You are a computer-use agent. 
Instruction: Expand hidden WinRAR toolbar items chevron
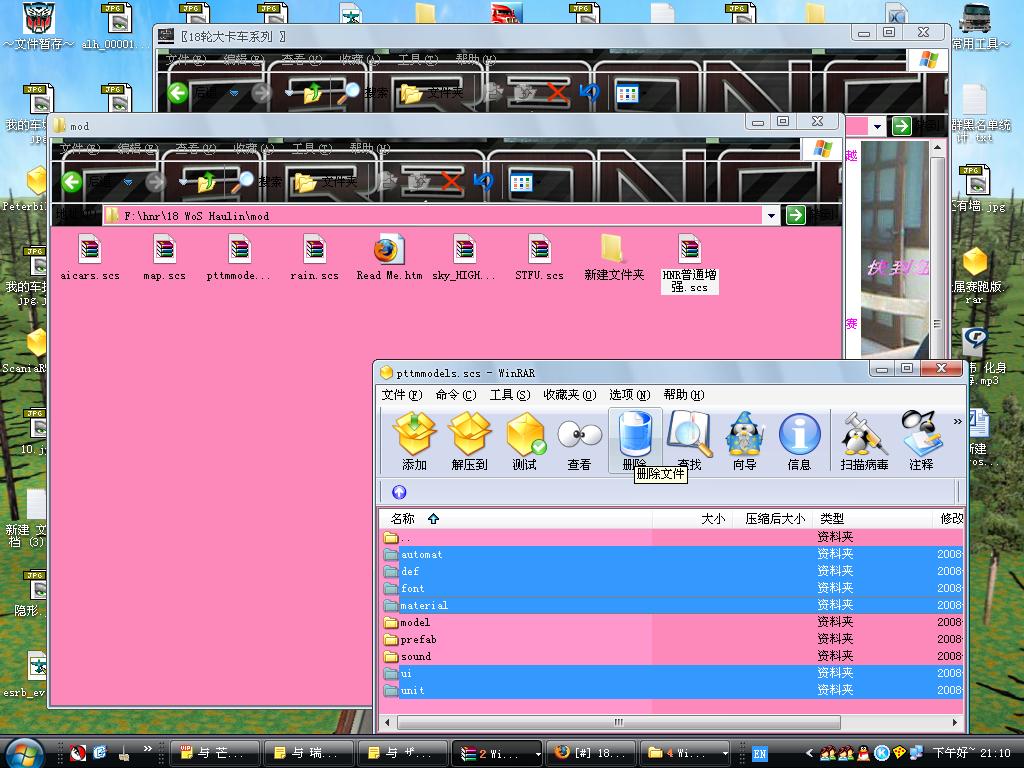pos(957,422)
